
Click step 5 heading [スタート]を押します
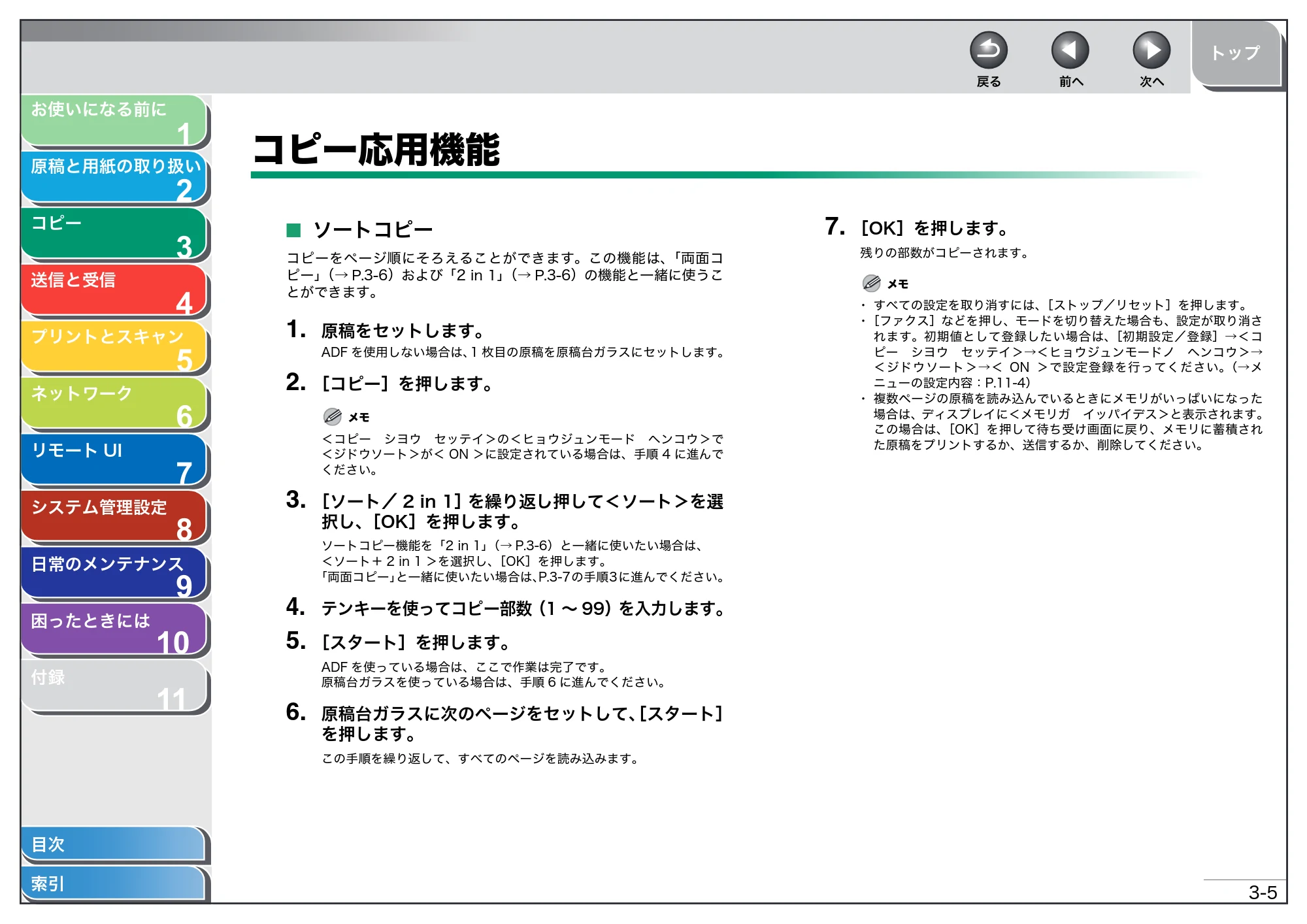pyautogui.click(x=416, y=642)
